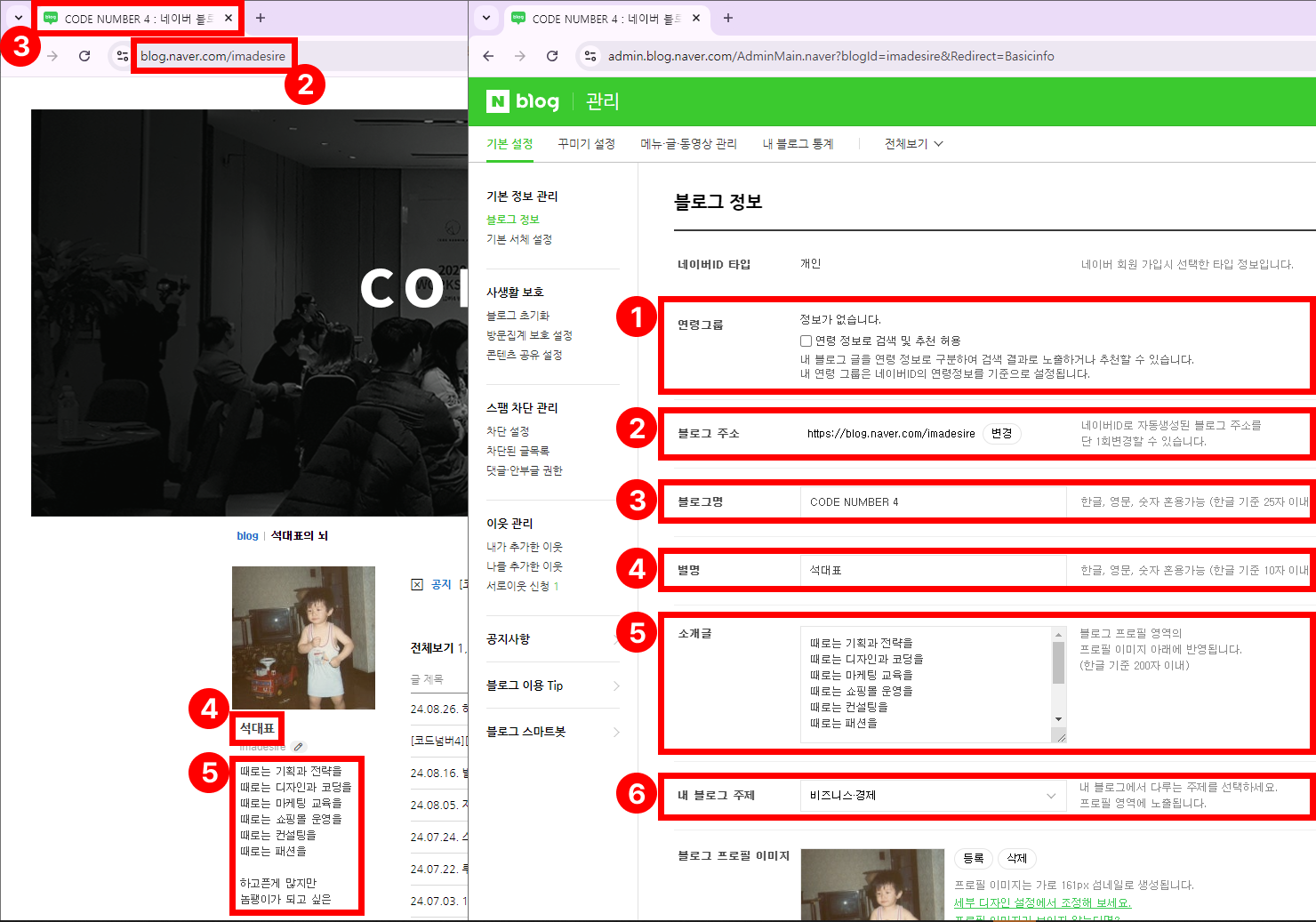1316x922 pixels.
Task: Click site info icon beside admin.blog.naver.com URL
Action: (x=589, y=56)
